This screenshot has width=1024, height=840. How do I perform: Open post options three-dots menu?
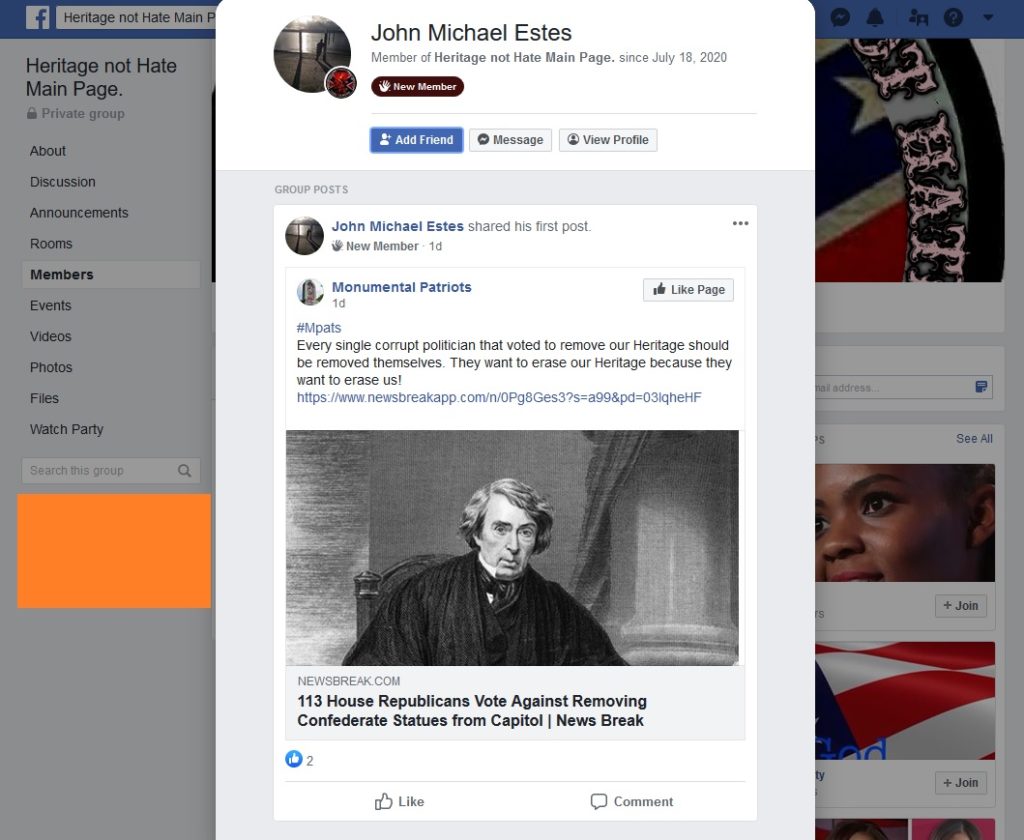click(740, 223)
